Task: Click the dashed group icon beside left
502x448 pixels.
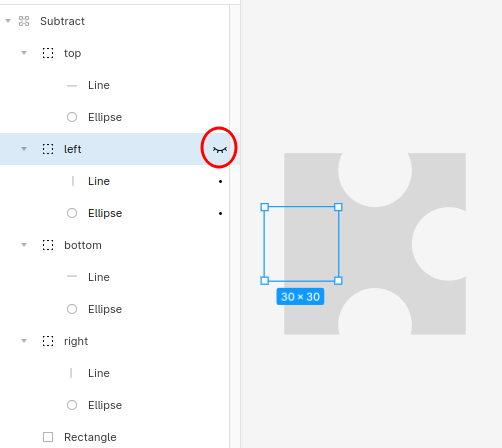Action: click(48, 149)
